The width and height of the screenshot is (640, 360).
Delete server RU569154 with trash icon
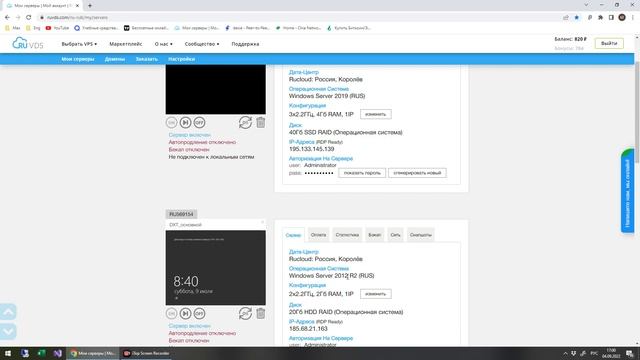pyautogui.click(x=260, y=313)
